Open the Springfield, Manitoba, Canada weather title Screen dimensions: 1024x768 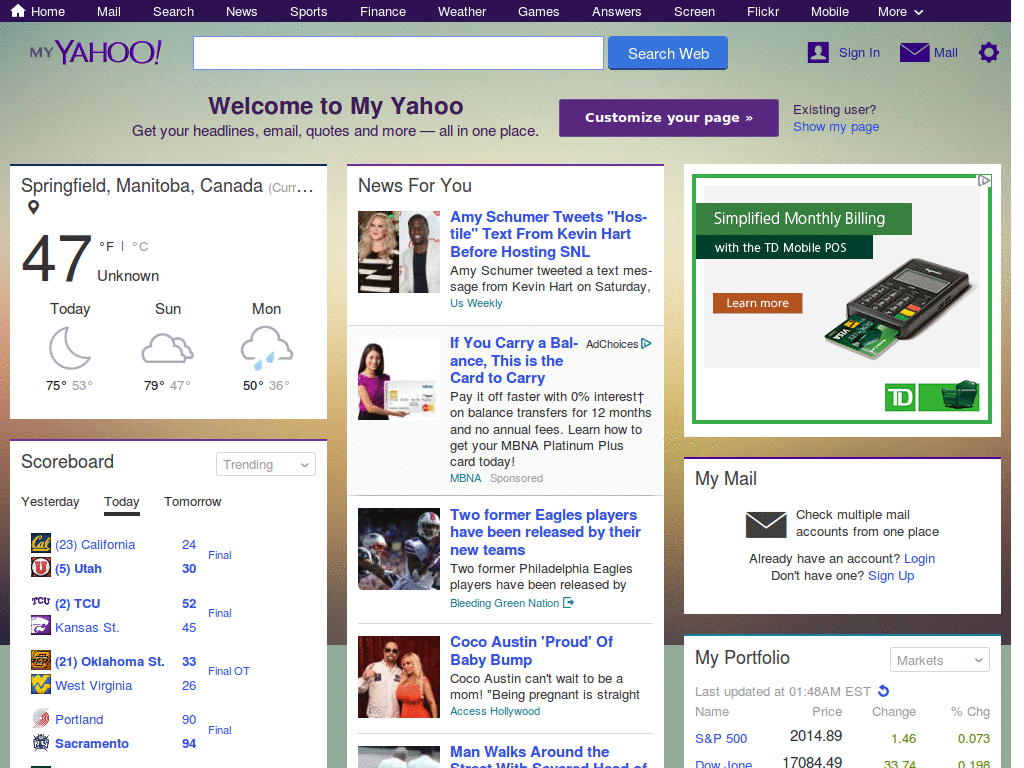pyautogui.click(x=142, y=185)
